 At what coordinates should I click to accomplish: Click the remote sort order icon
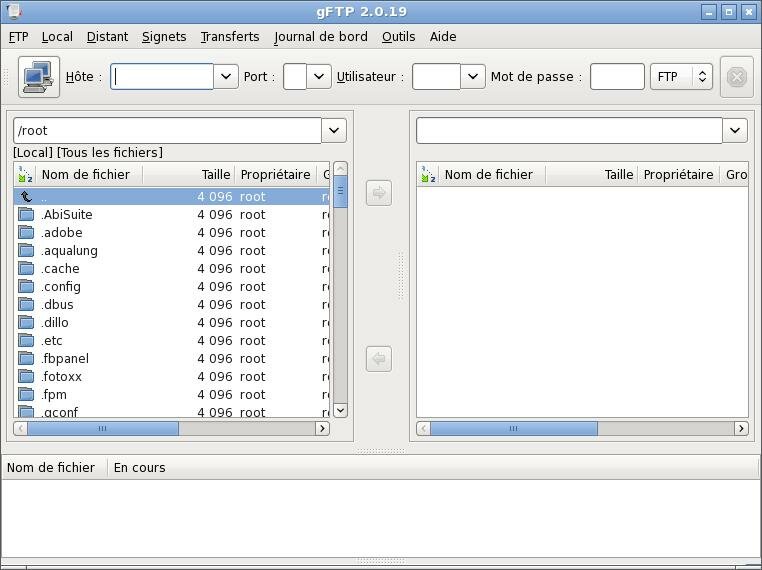(428, 174)
